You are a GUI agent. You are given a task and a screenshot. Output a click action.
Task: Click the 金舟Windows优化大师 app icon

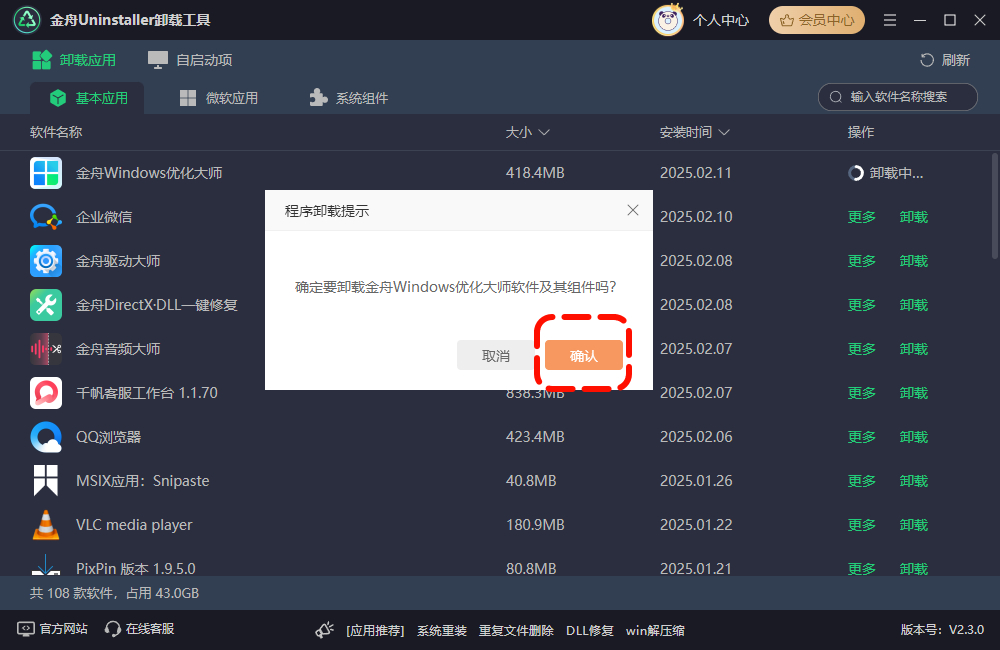[46, 173]
